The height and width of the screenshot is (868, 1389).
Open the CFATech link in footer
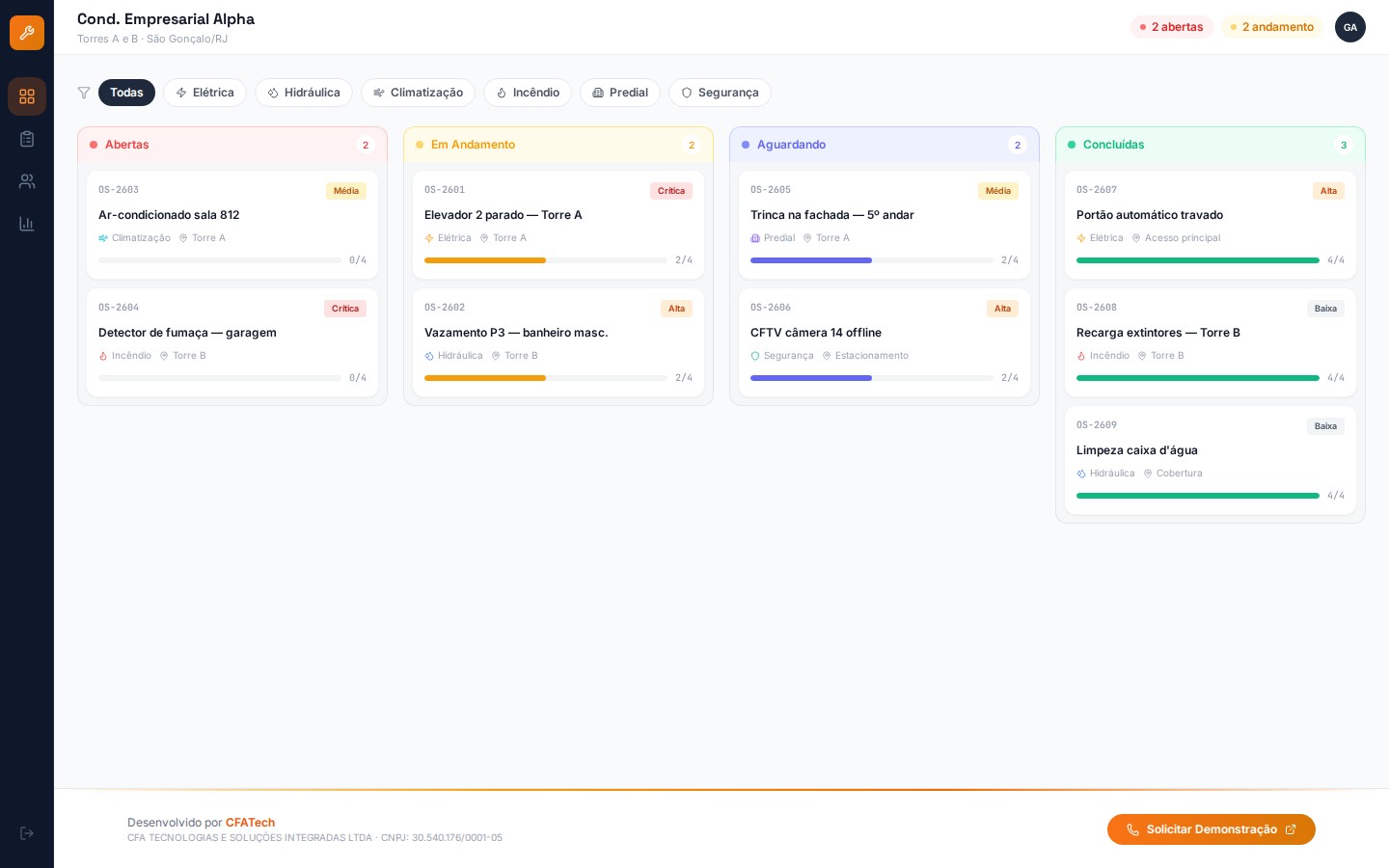(x=250, y=823)
